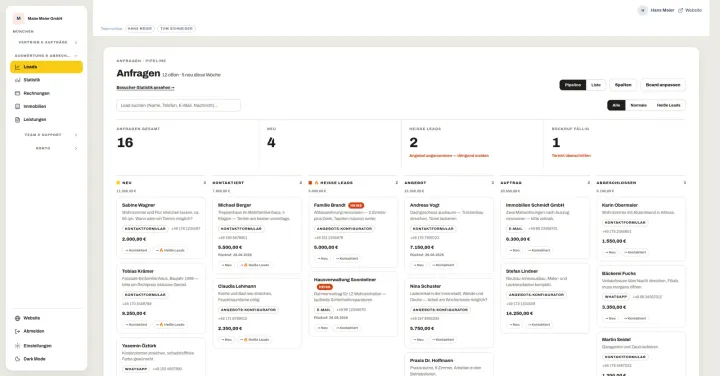Select the Normale filter

coord(638,105)
